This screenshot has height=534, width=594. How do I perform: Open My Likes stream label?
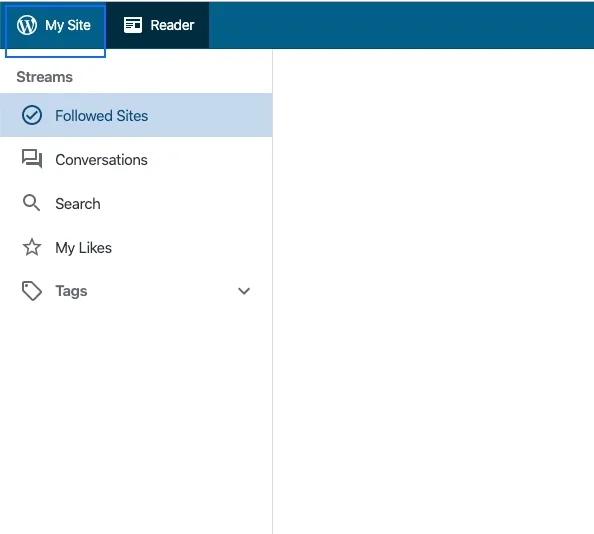pyautogui.click(x=83, y=248)
